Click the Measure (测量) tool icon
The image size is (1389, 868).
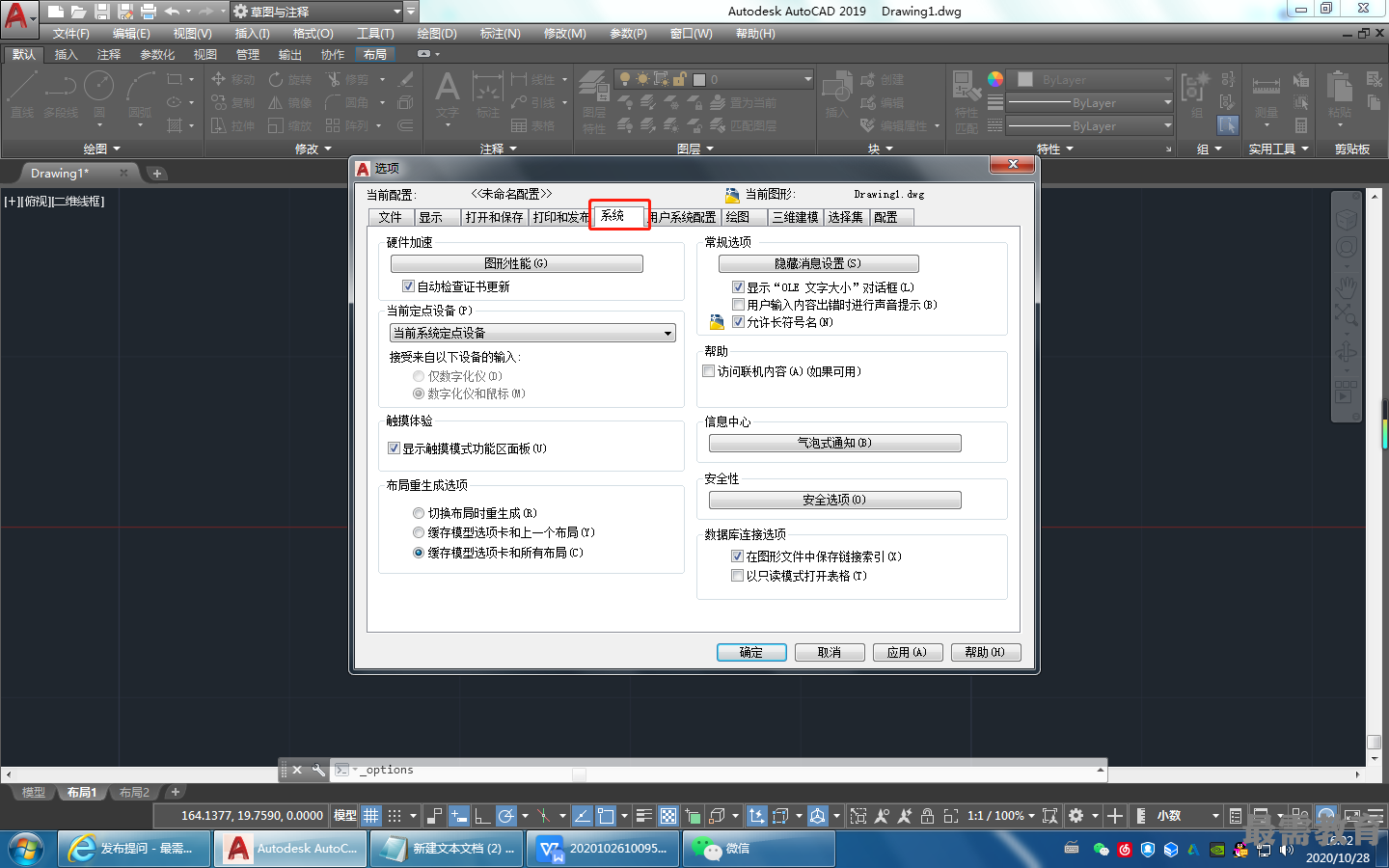point(1266,95)
